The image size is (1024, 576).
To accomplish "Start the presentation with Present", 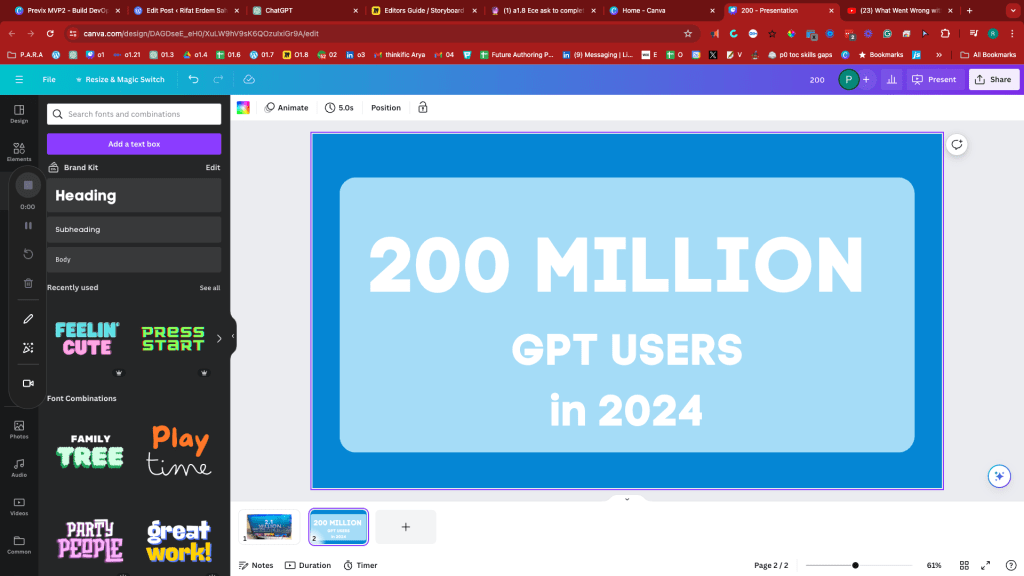I will click(935, 80).
